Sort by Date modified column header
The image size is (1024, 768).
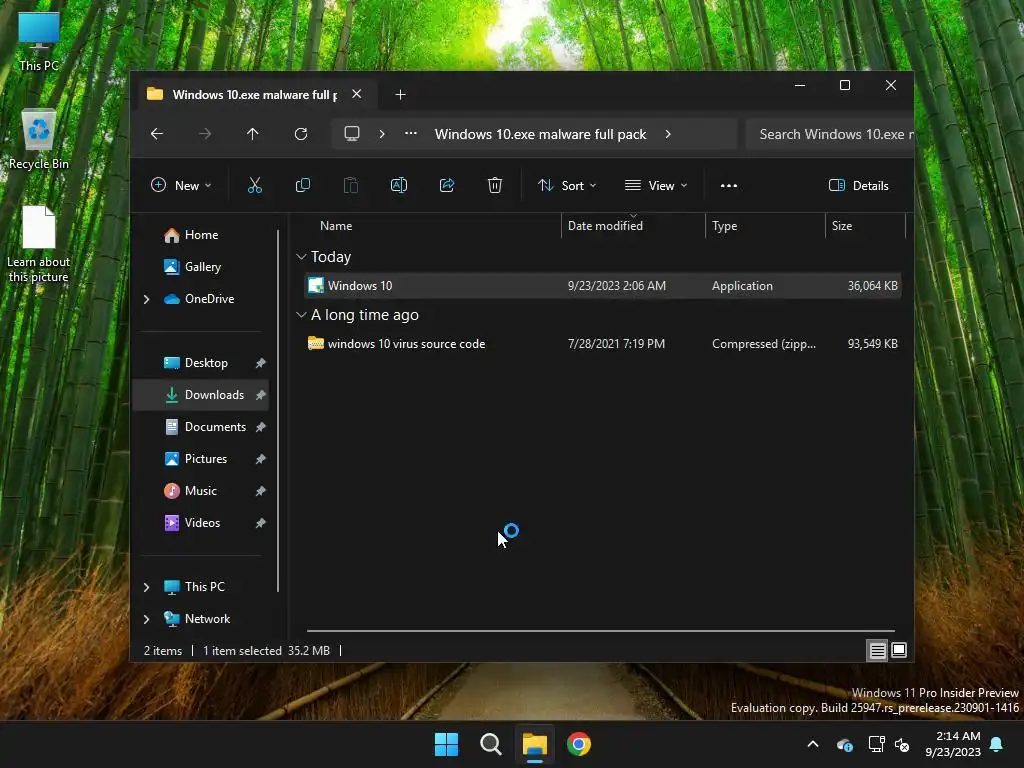click(x=605, y=226)
